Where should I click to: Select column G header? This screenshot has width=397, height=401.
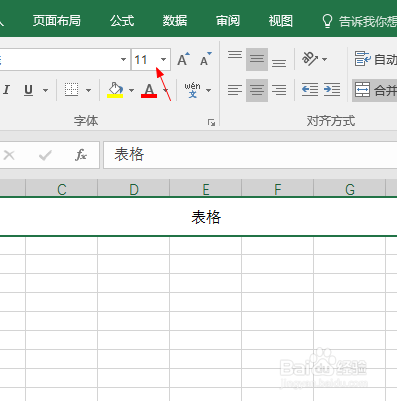pos(350,189)
